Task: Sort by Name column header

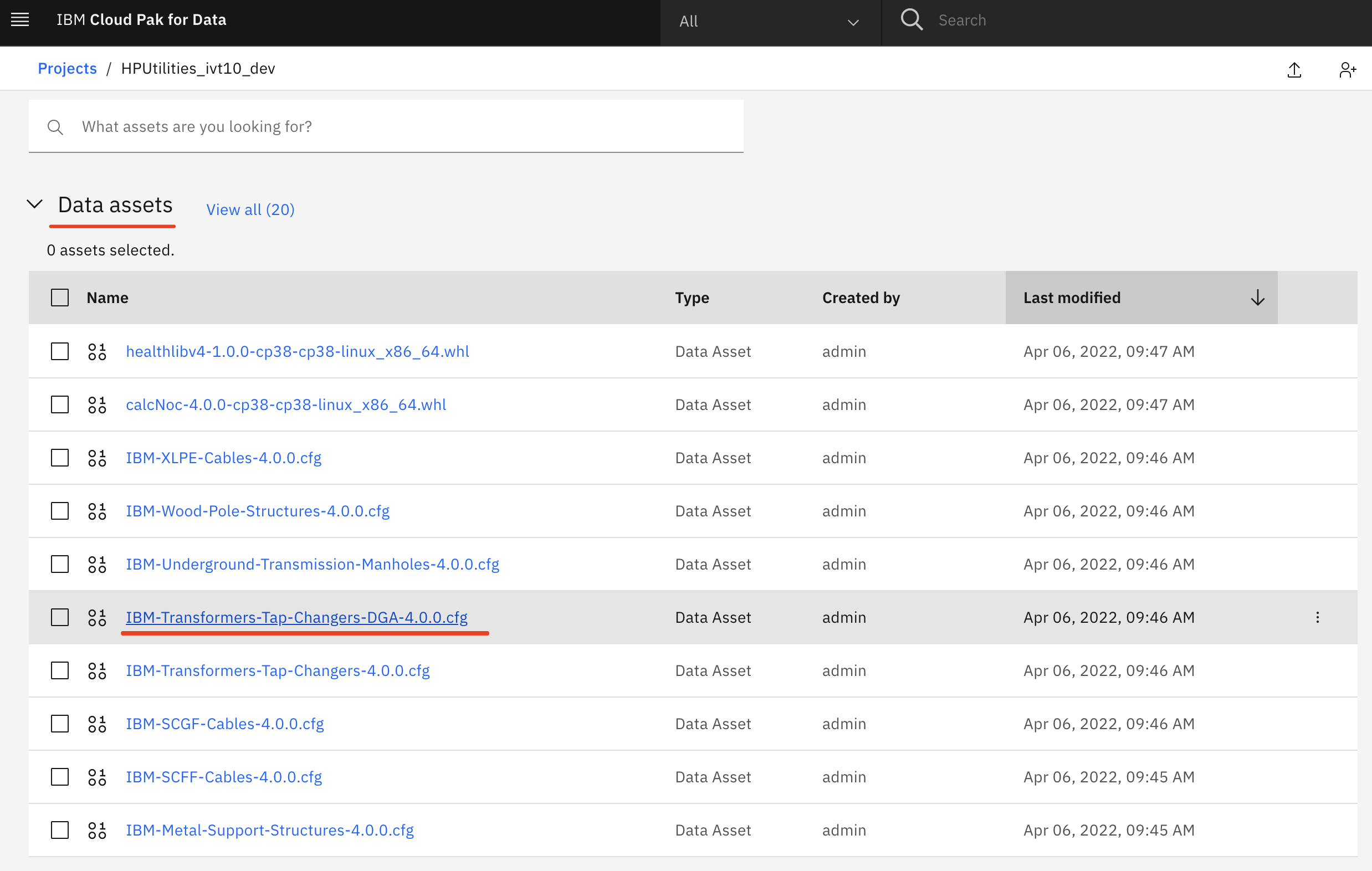Action: (x=107, y=298)
